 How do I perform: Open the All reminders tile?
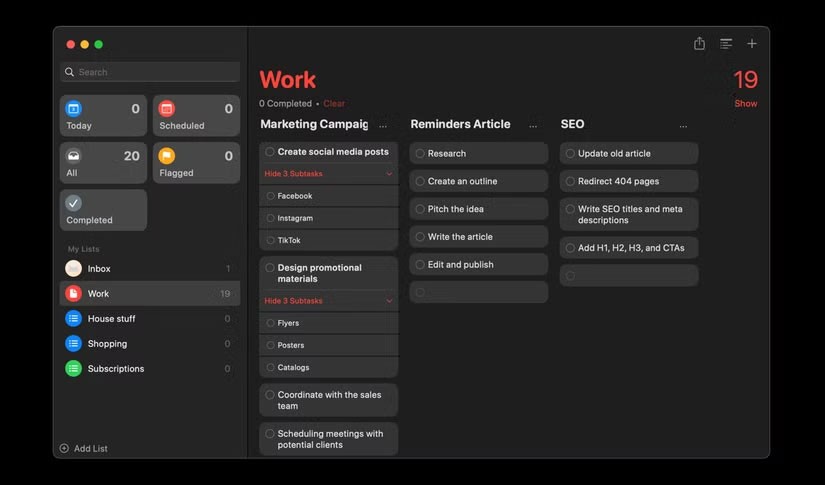pos(103,164)
